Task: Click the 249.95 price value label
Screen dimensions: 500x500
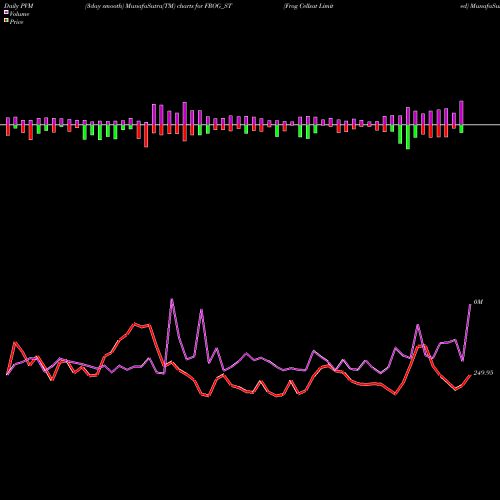Action: (483, 373)
